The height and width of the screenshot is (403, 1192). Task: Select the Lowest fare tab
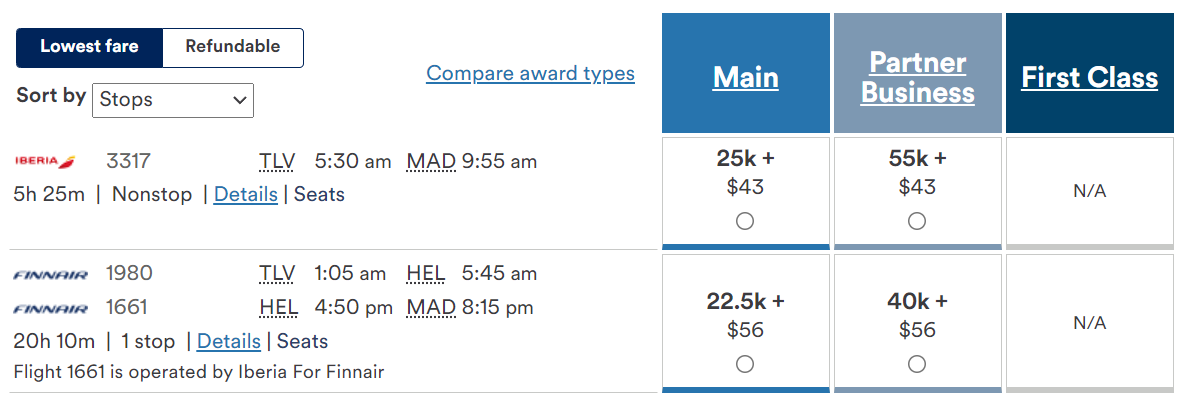[89, 47]
